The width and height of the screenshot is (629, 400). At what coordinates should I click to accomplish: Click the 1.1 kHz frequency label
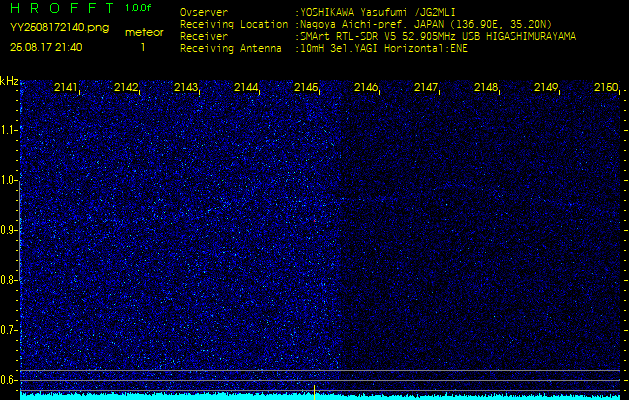point(8,130)
